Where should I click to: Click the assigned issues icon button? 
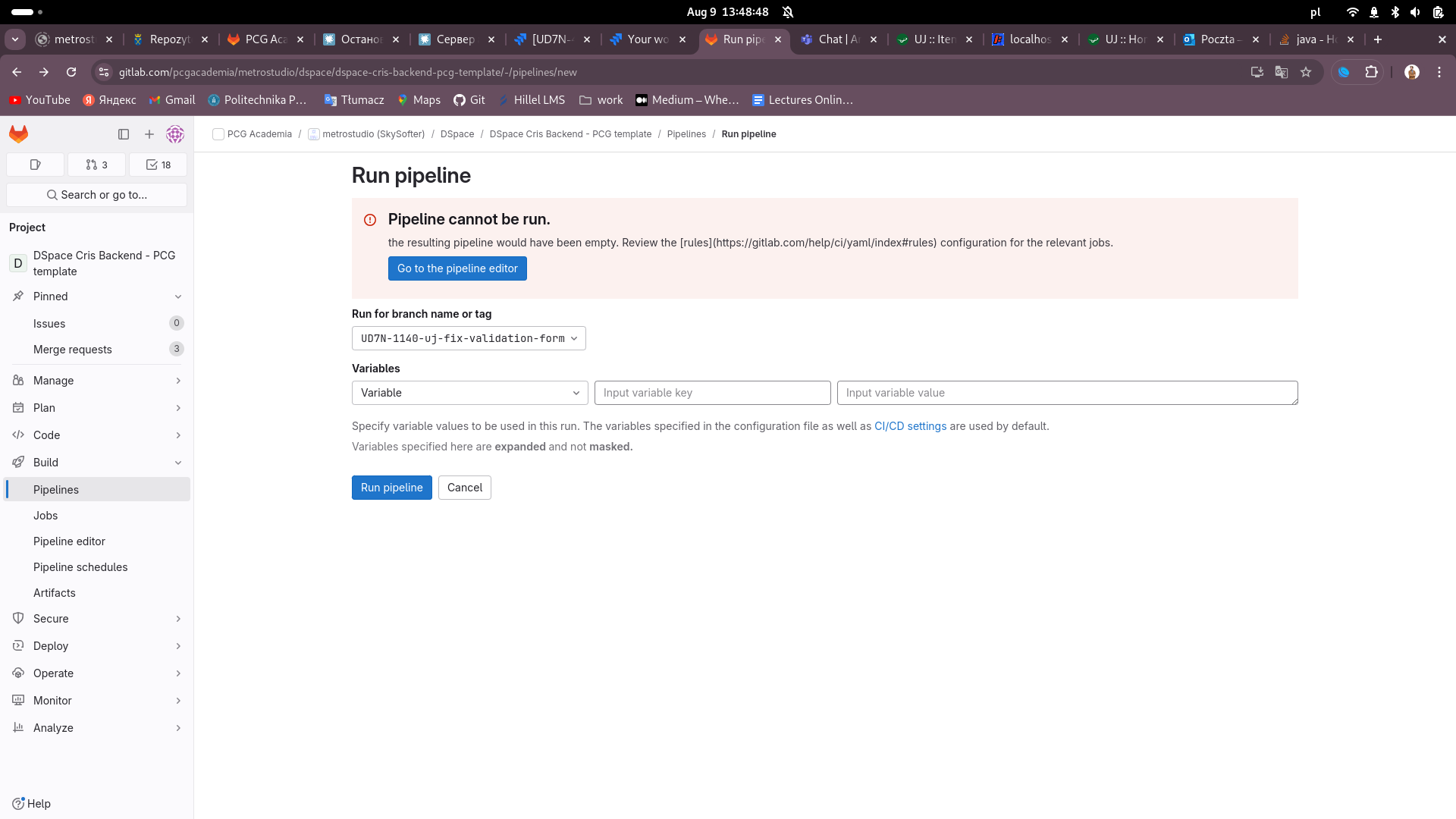[x=35, y=165]
